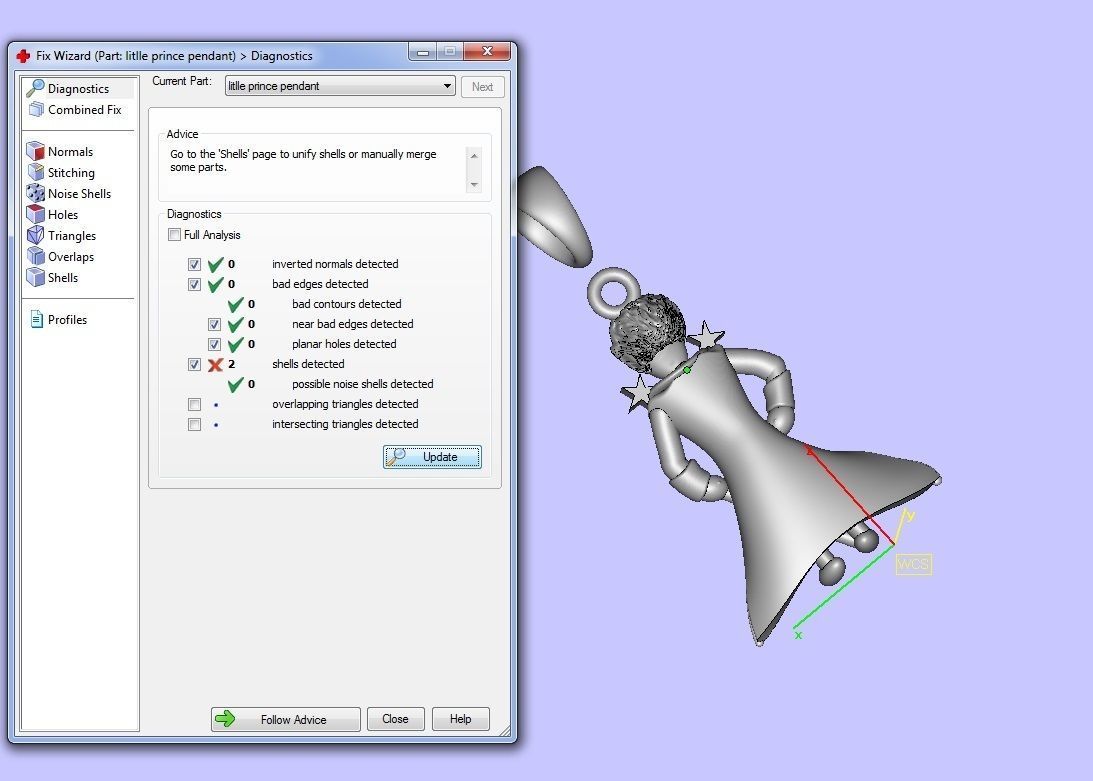The height and width of the screenshot is (781, 1093).
Task: Close the Fix Wizard with the red X
Action: 487,52
